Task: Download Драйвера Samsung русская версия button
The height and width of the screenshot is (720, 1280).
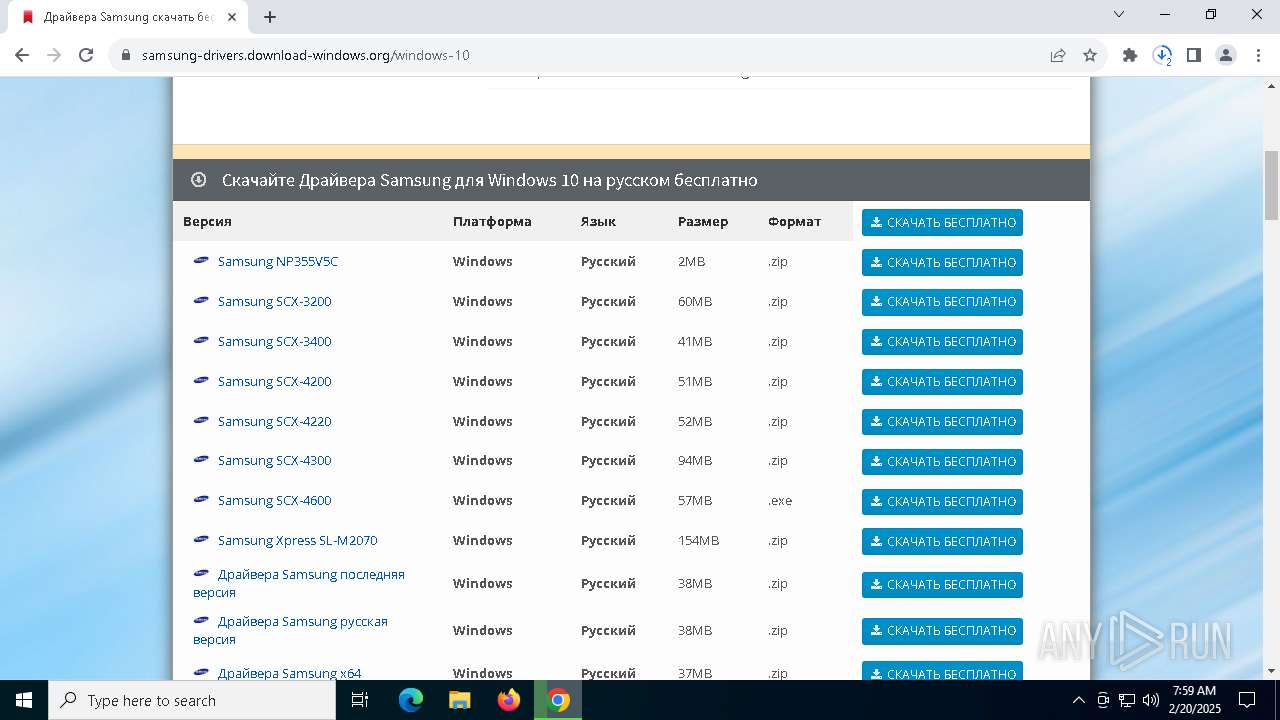Action: (x=942, y=631)
